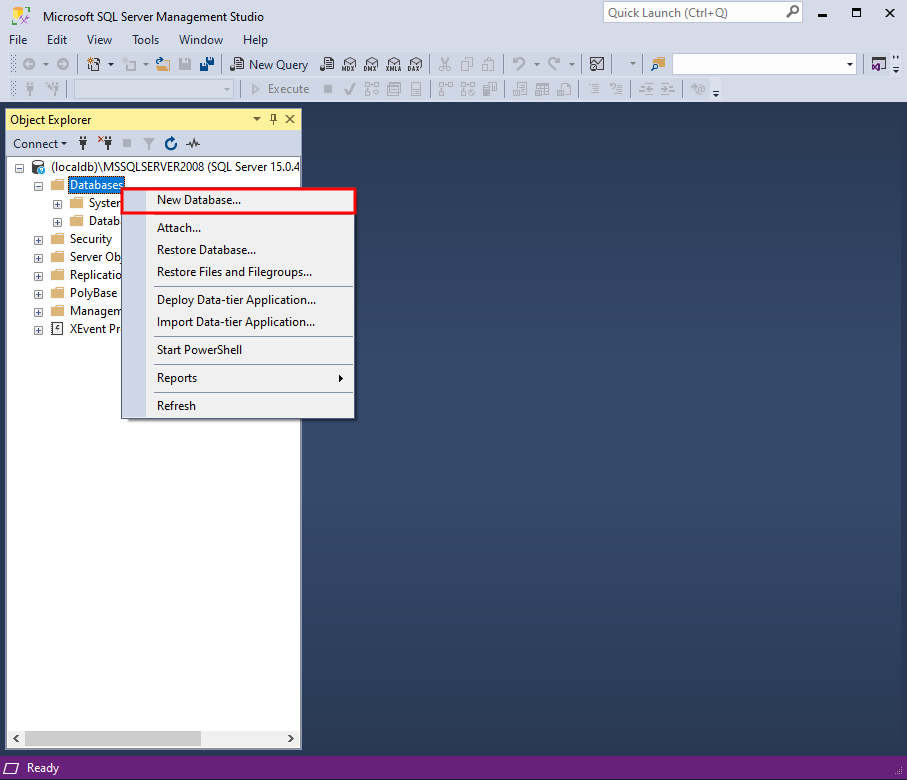Image resolution: width=907 pixels, height=780 pixels.
Task: Toggle the filter in Object Explorer
Action: tap(148, 143)
